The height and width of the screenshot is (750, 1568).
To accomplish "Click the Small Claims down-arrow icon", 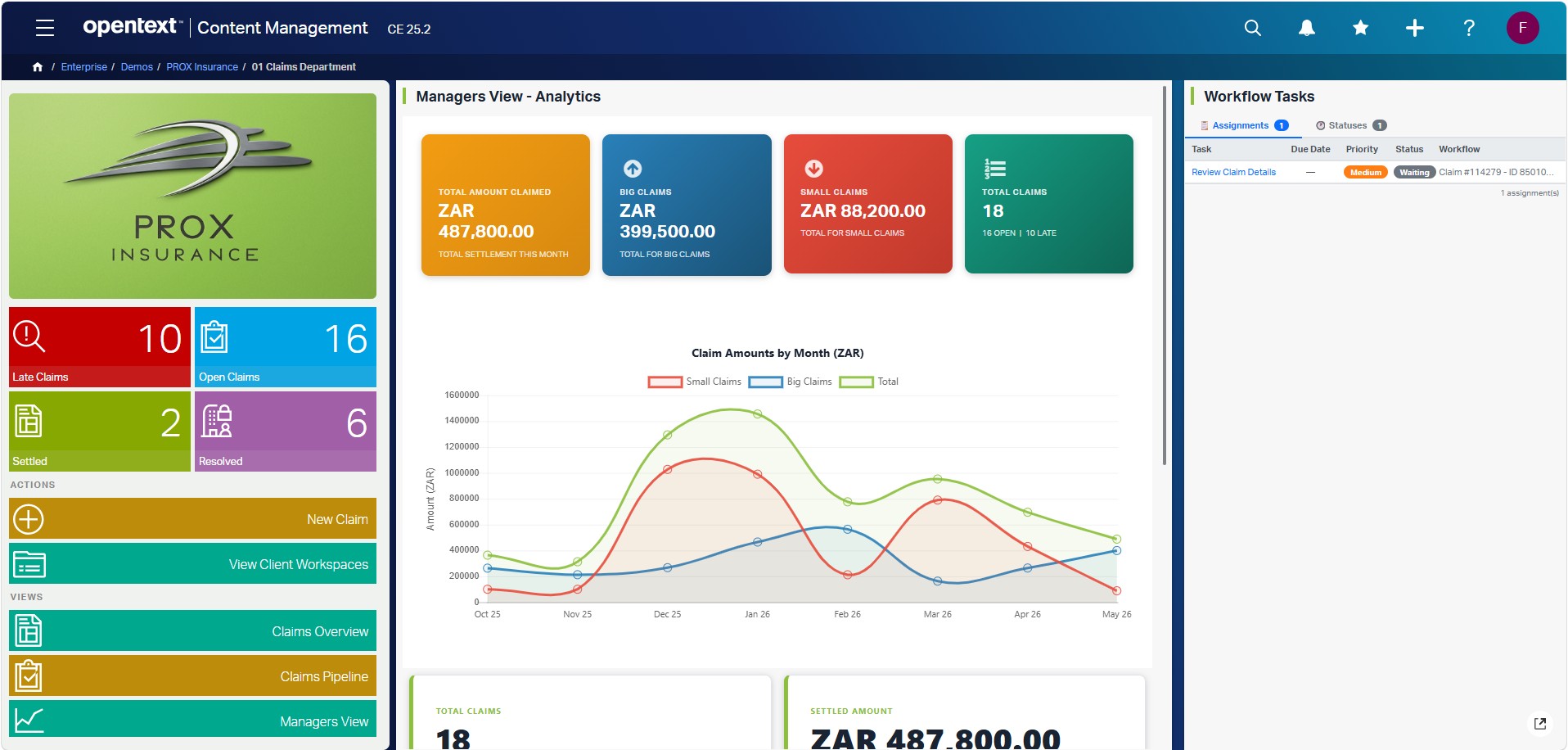I will (813, 169).
